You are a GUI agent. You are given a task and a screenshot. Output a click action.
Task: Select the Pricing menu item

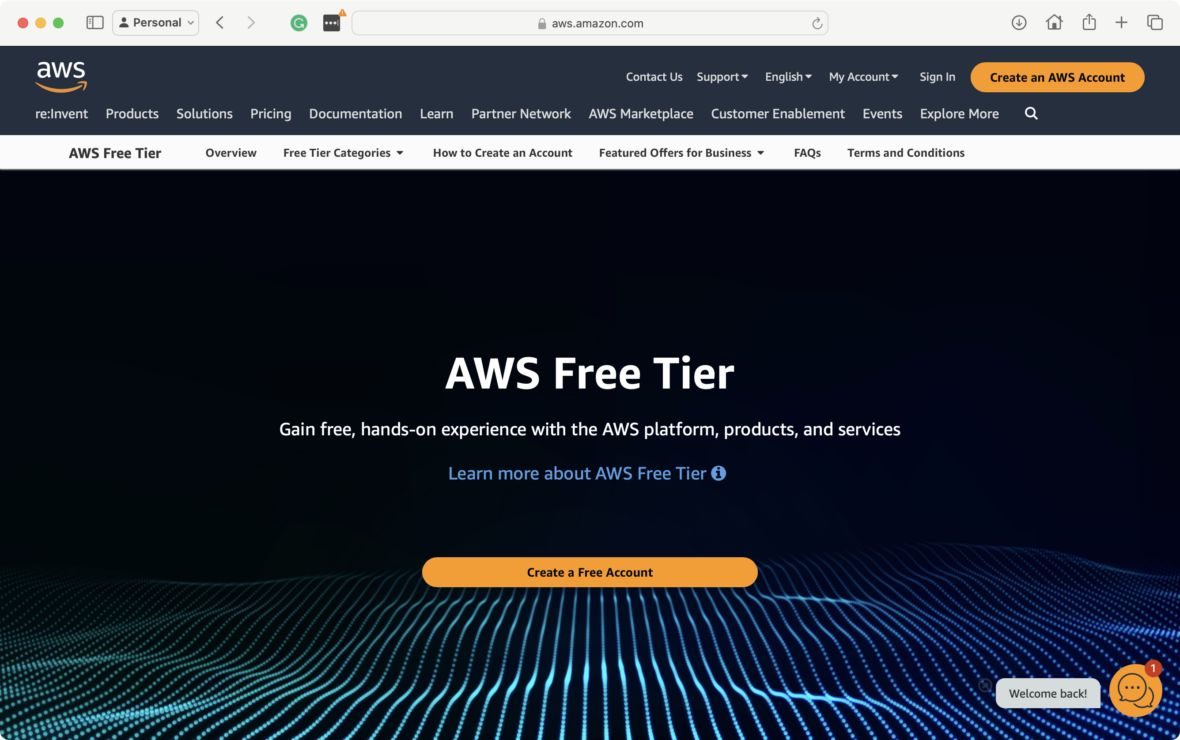[270, 114]
